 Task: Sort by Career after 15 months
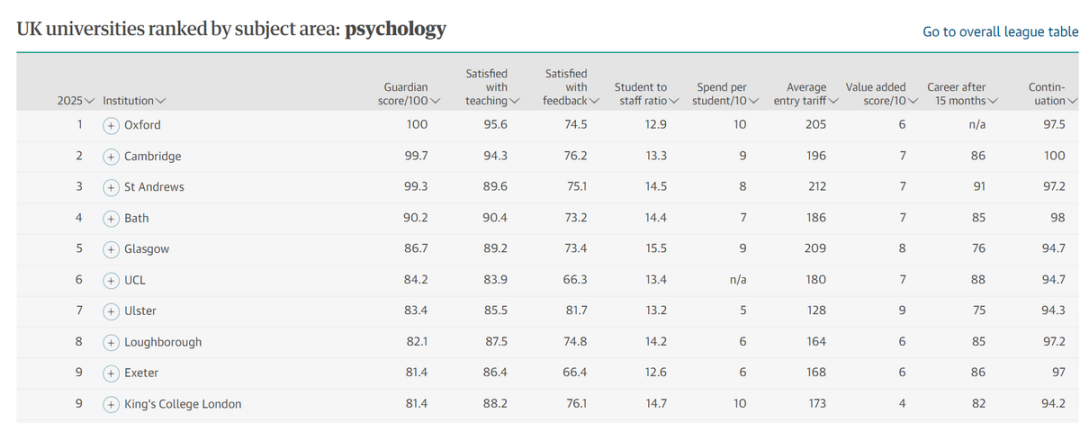coord(962,94)
